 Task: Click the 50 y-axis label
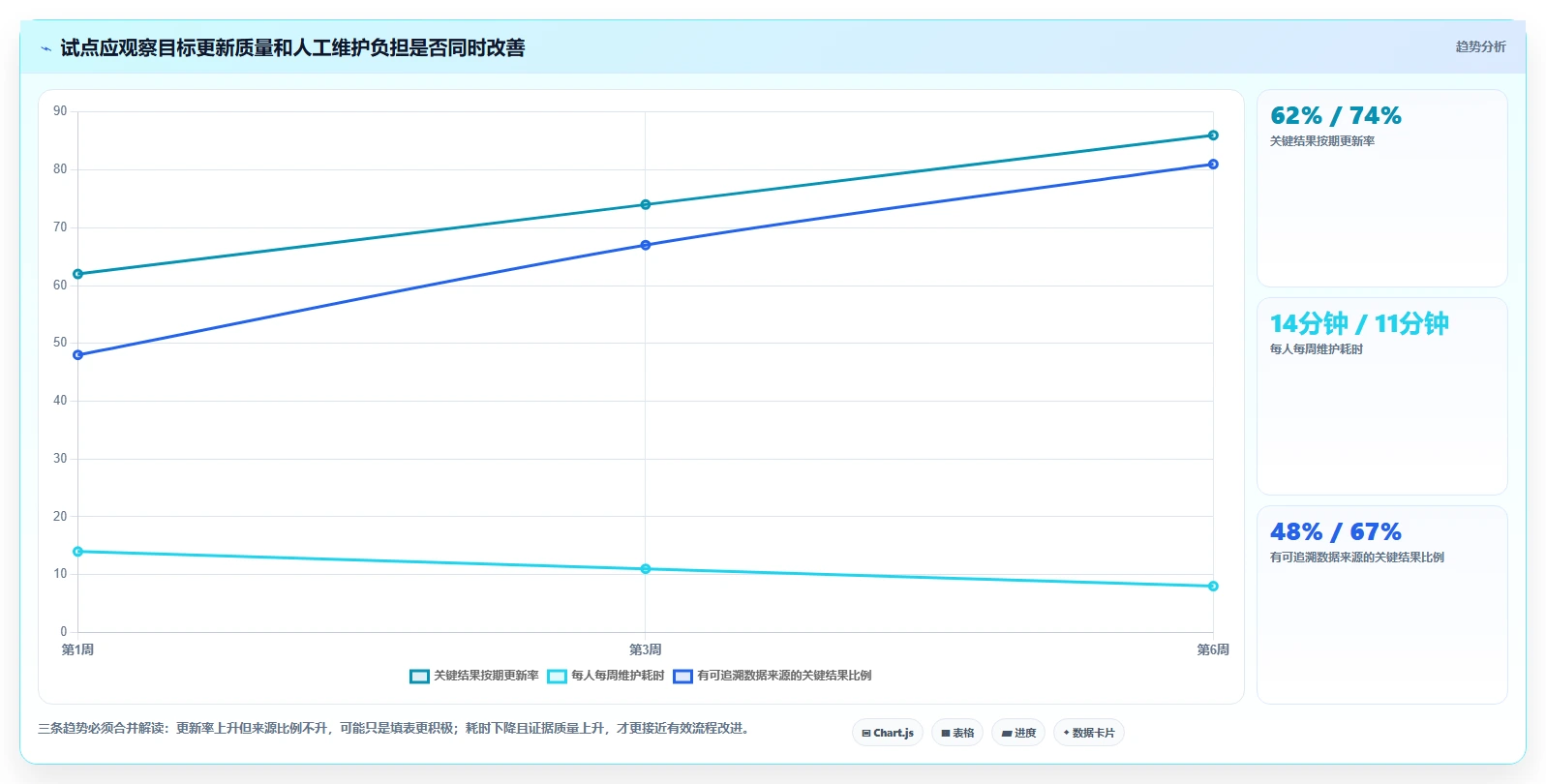tap(60, 343)
